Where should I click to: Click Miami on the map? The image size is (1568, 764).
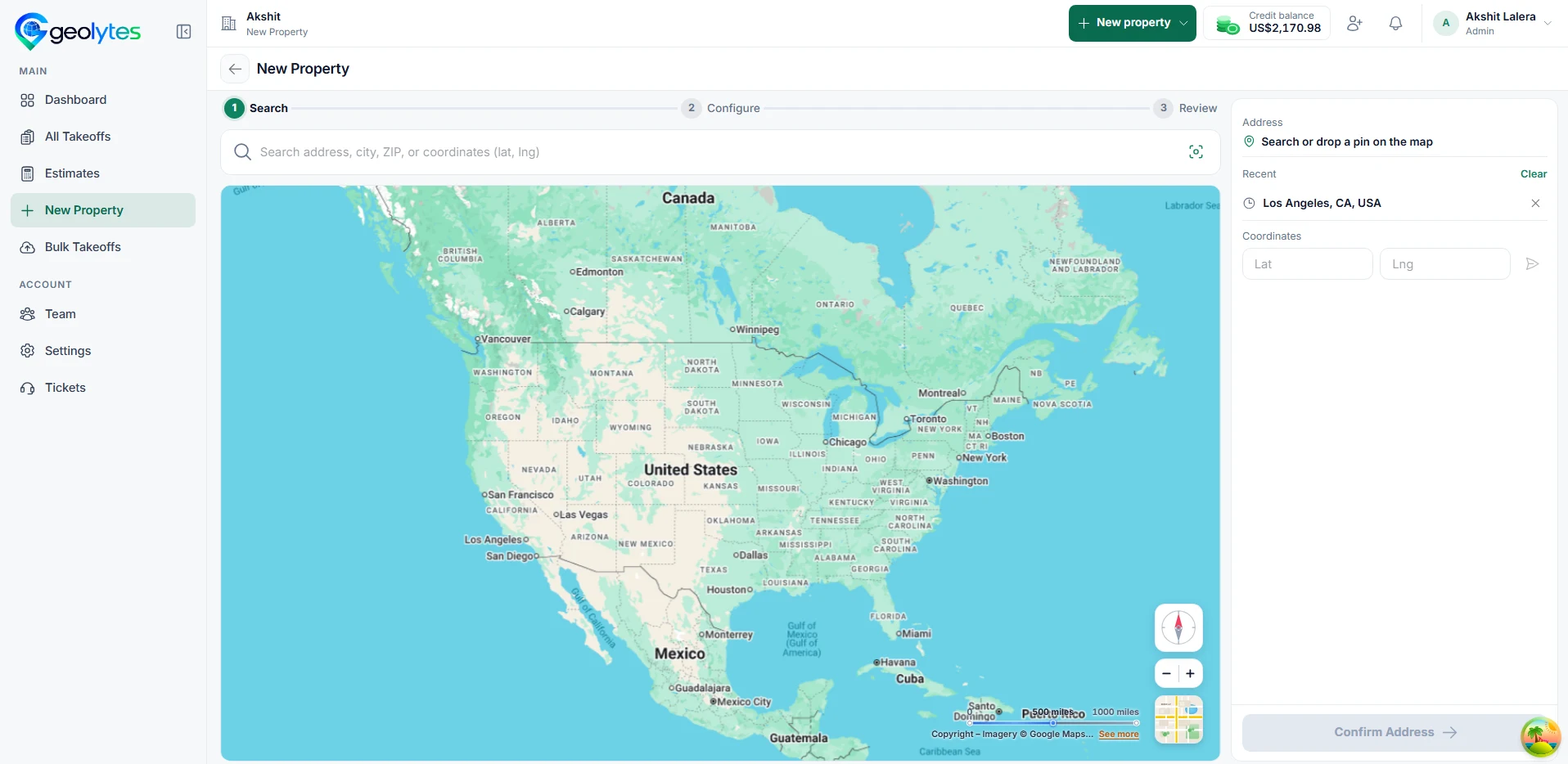[x=914, y=634]
